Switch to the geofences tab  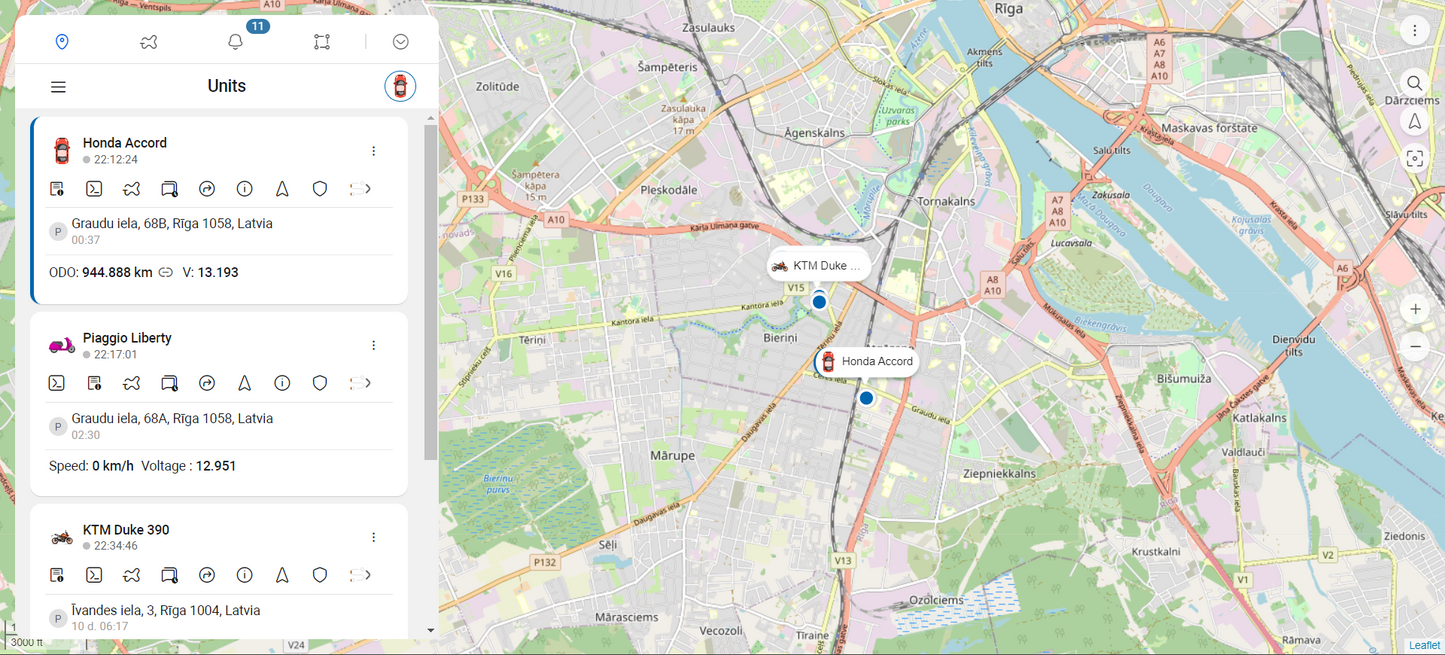click(322, 42)
